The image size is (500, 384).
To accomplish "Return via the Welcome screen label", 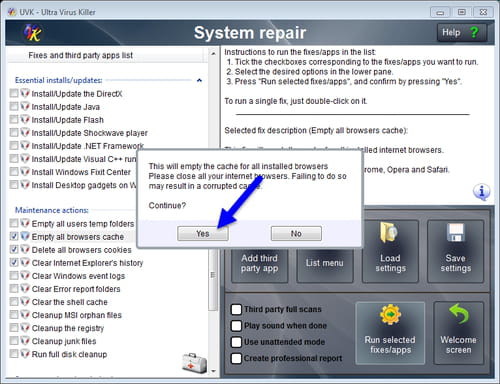I will click(459, 345).
